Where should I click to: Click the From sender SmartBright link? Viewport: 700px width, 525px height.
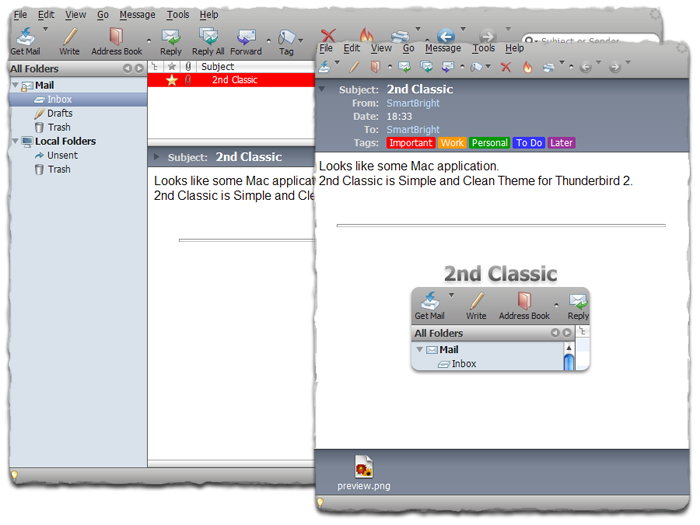[x=413, y=103]
